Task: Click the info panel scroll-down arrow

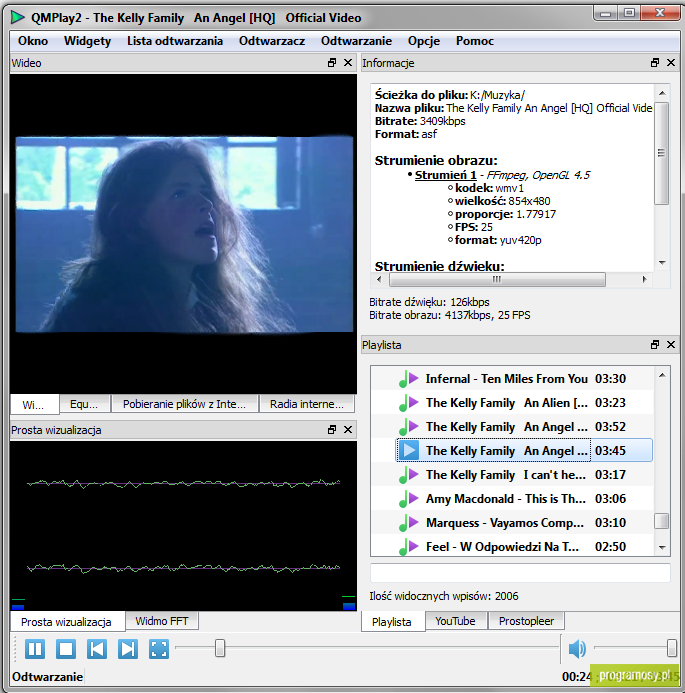Action: click(662, 263)
